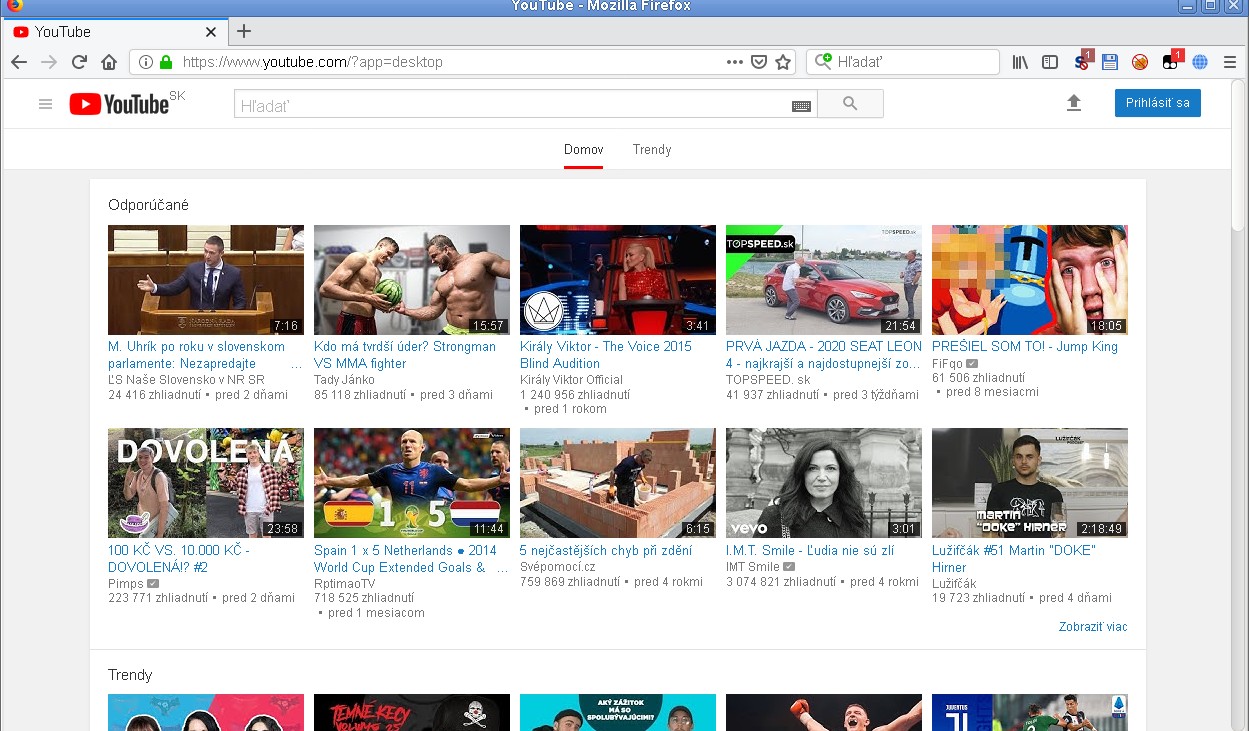
Task: Open the Pimps channel link
Action: [x=125, y=583]
